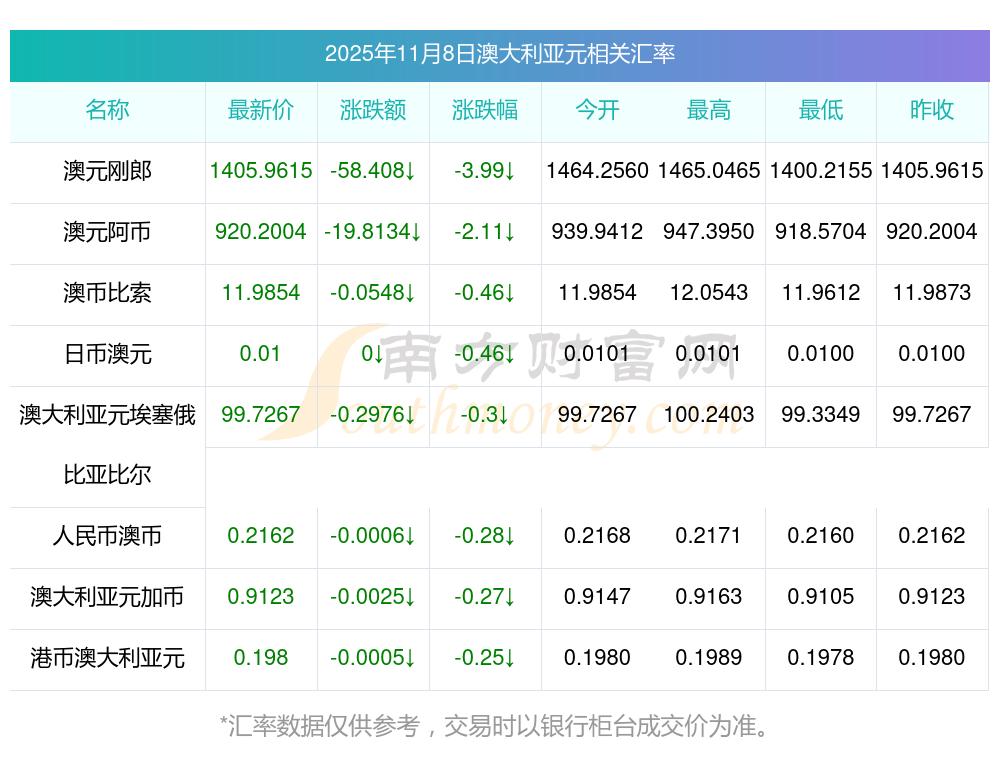Click latest price 11.9854 in green
Image resolution: width=1000 pixels, height=757 pixels.
[x=261, y=292]
